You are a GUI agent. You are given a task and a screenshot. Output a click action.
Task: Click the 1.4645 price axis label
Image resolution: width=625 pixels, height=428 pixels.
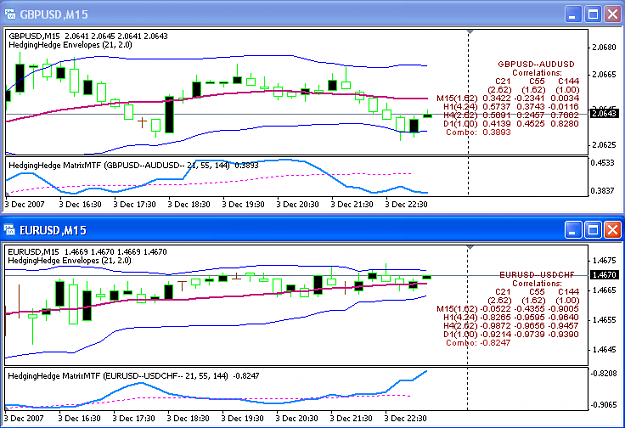[604, 349]
